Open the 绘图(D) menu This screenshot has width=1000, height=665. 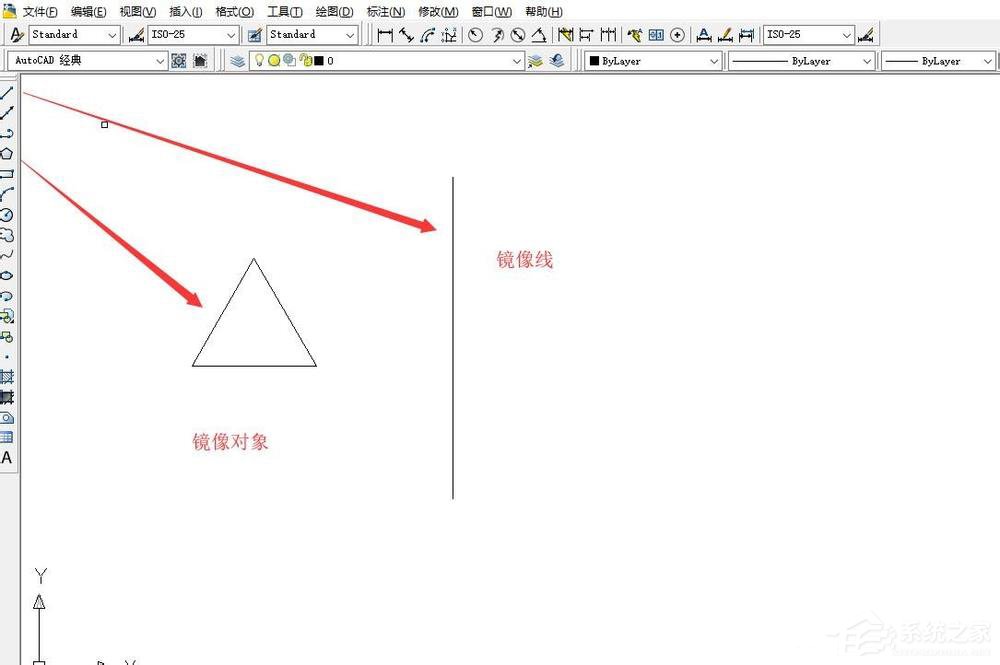[334, 11]
